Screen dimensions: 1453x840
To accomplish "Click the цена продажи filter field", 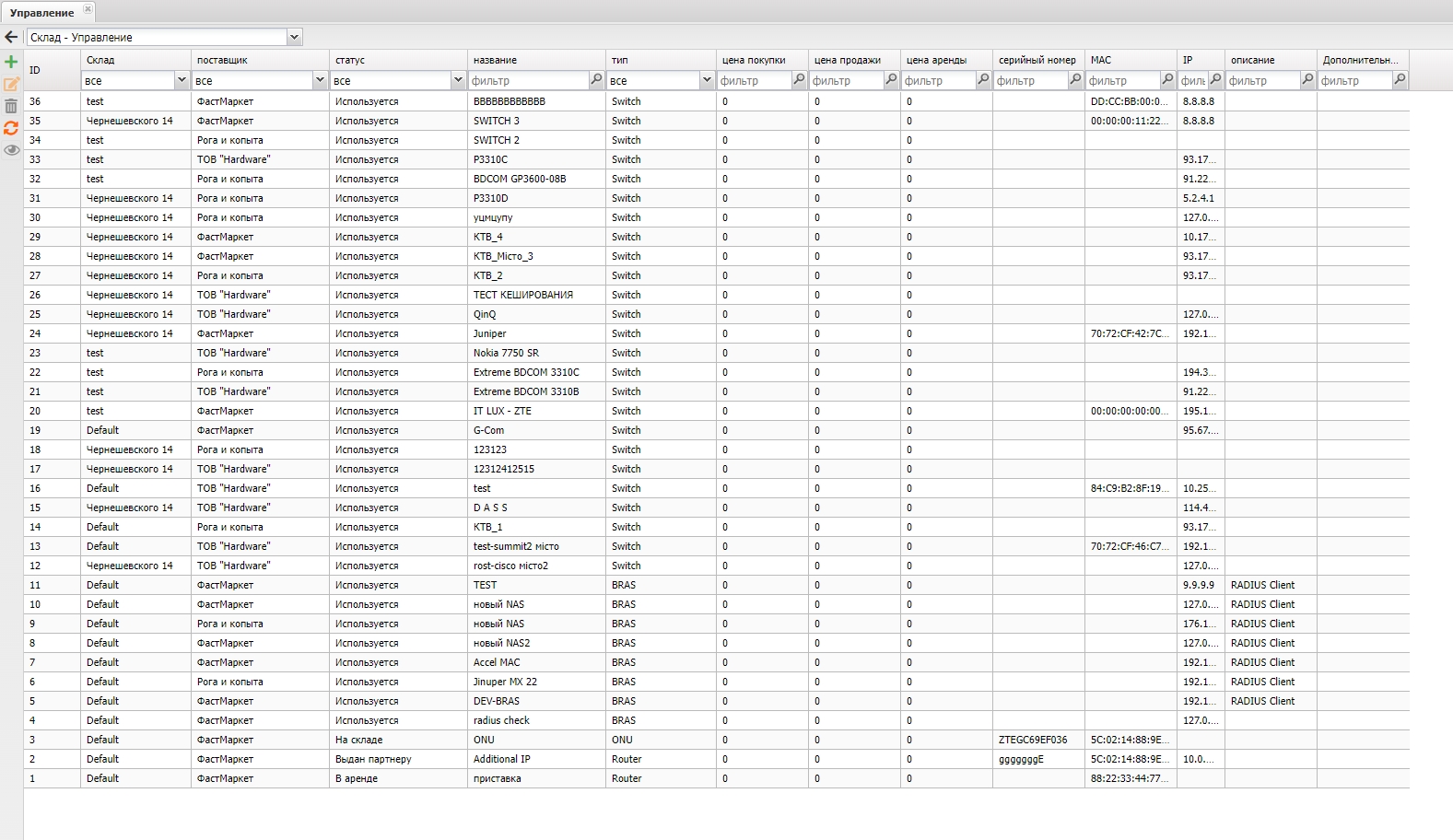I will coord(846,81).
